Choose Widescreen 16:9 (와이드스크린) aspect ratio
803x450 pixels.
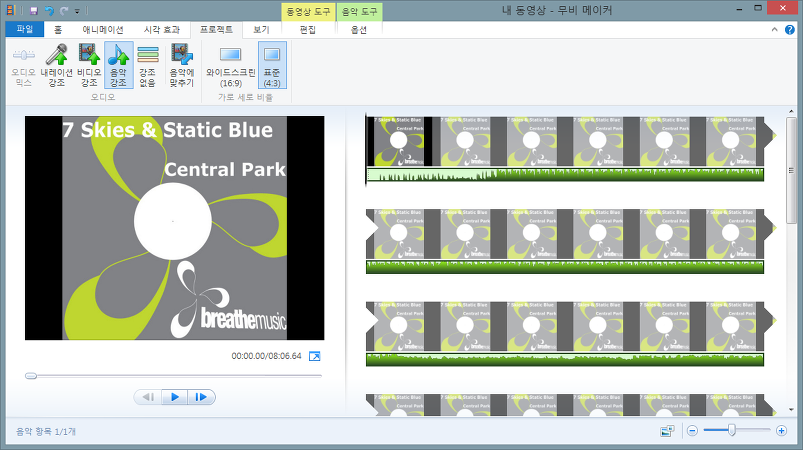tap(230, 66)
